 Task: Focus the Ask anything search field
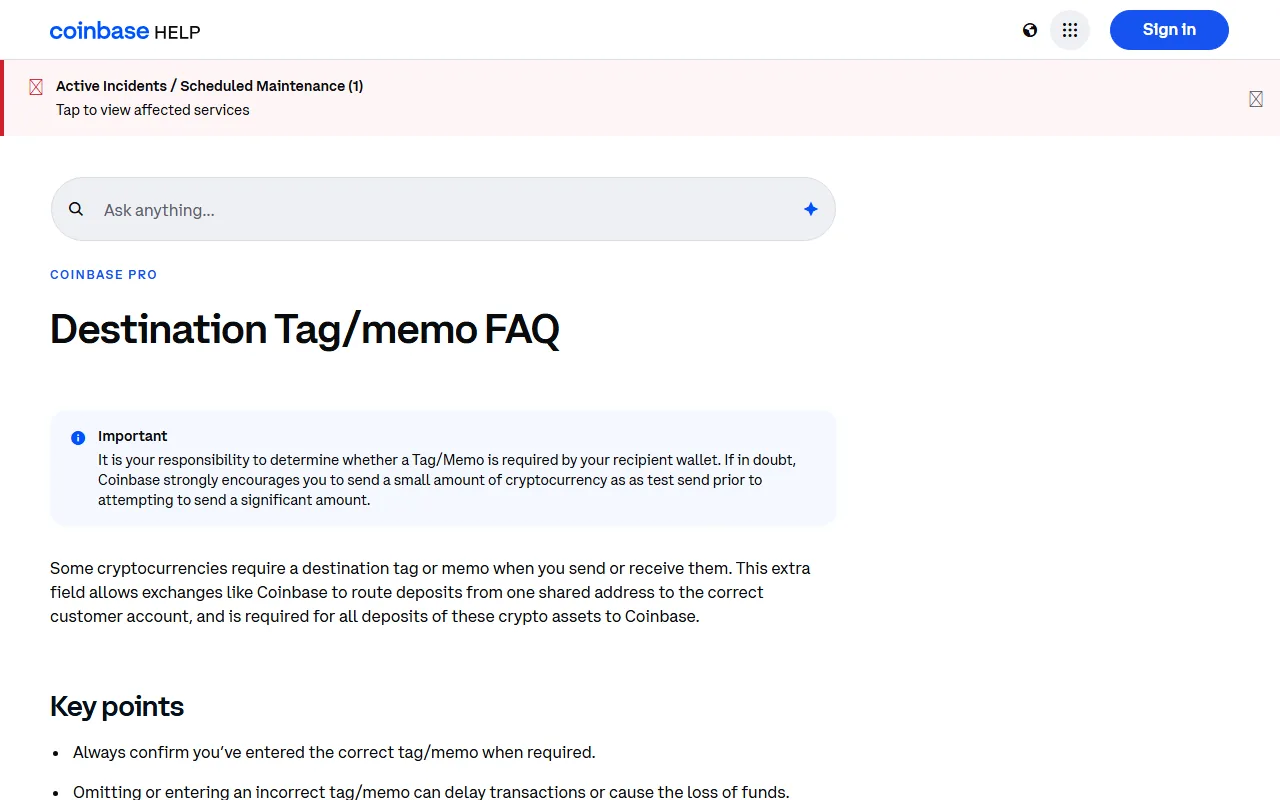click(443, 209)
